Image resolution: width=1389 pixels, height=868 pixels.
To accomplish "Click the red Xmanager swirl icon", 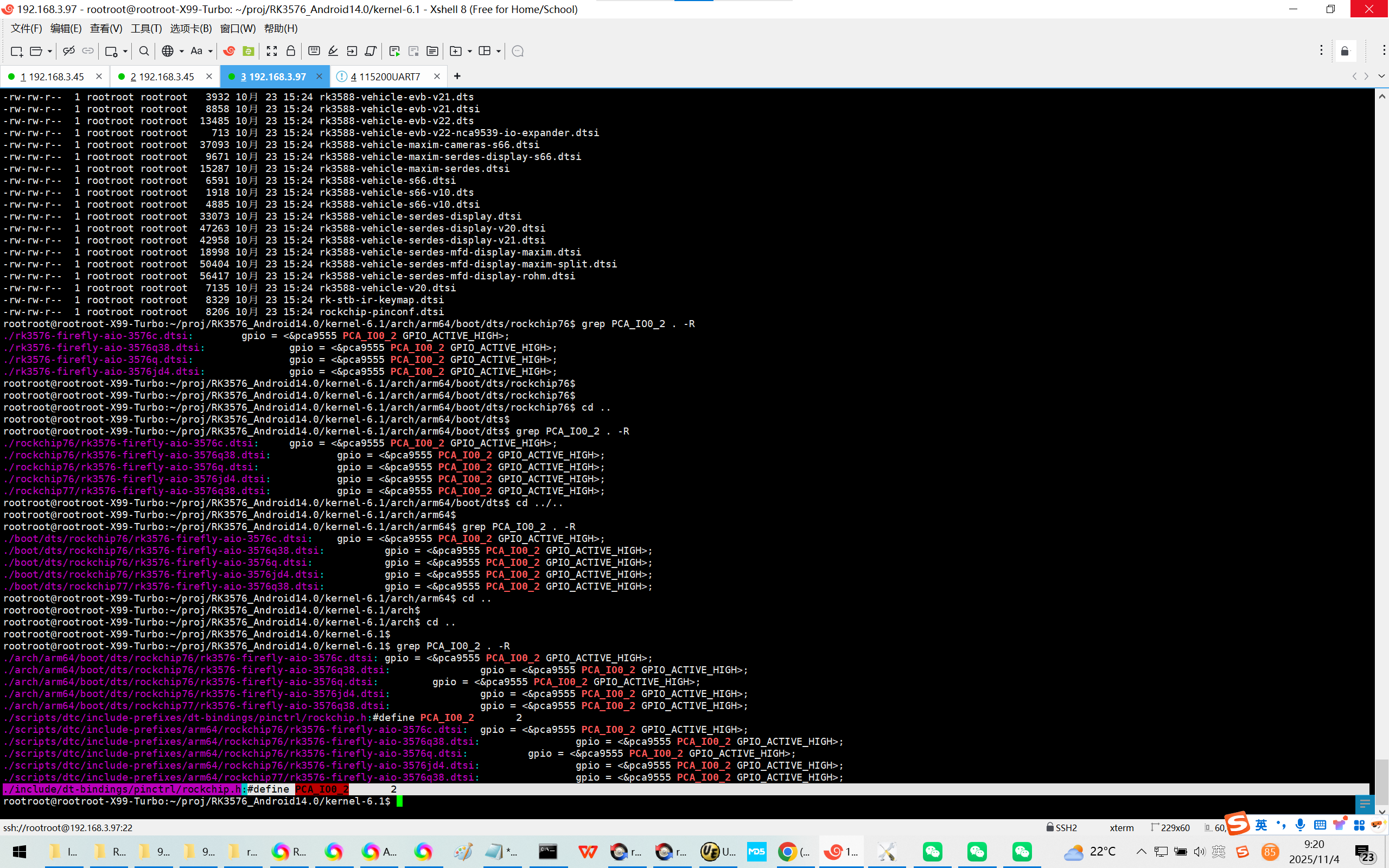I will click(229, 51).
